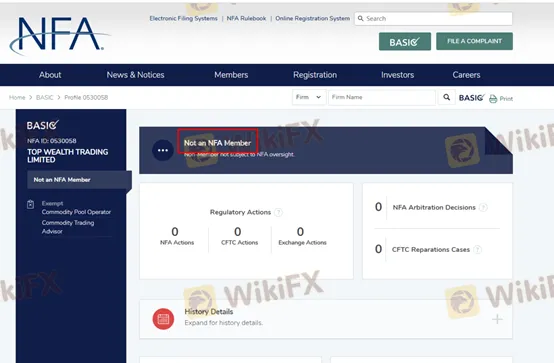Click the CFTC Actions count

coord(238,232)
